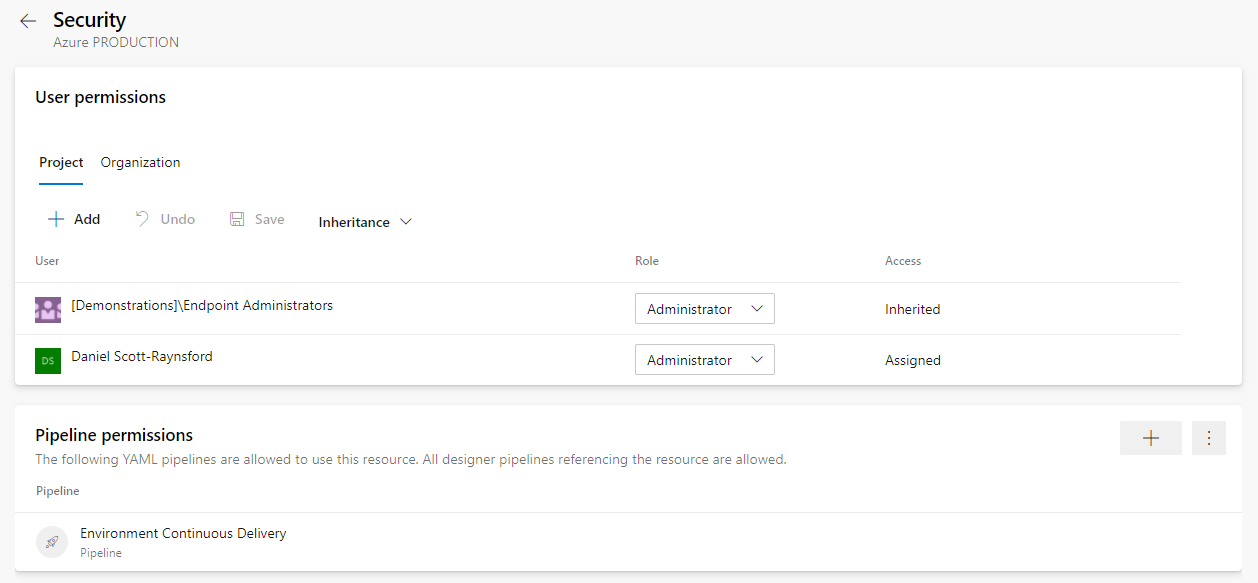Viewport: 1258px width, 583px height.
Task: Click the User column header
Action: pyautogui.click(x=47, y=261)
